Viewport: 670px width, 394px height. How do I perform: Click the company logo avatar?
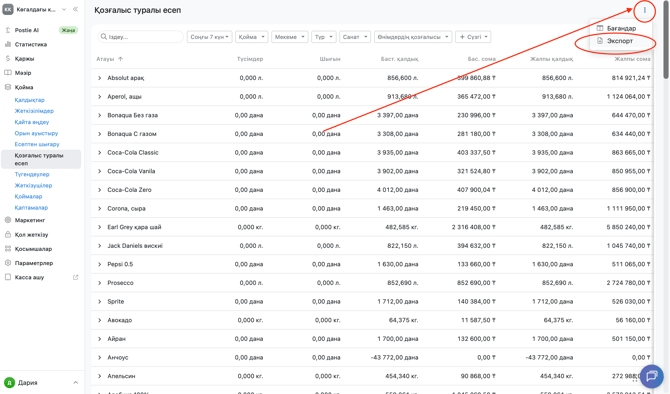[8, 9]
